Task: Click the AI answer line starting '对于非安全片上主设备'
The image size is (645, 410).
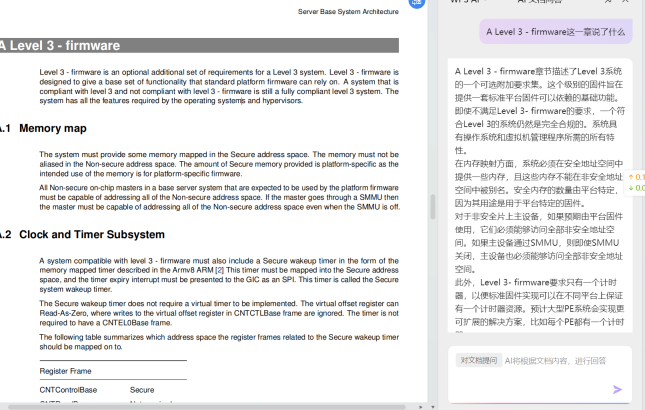Action: pos(538,216)
